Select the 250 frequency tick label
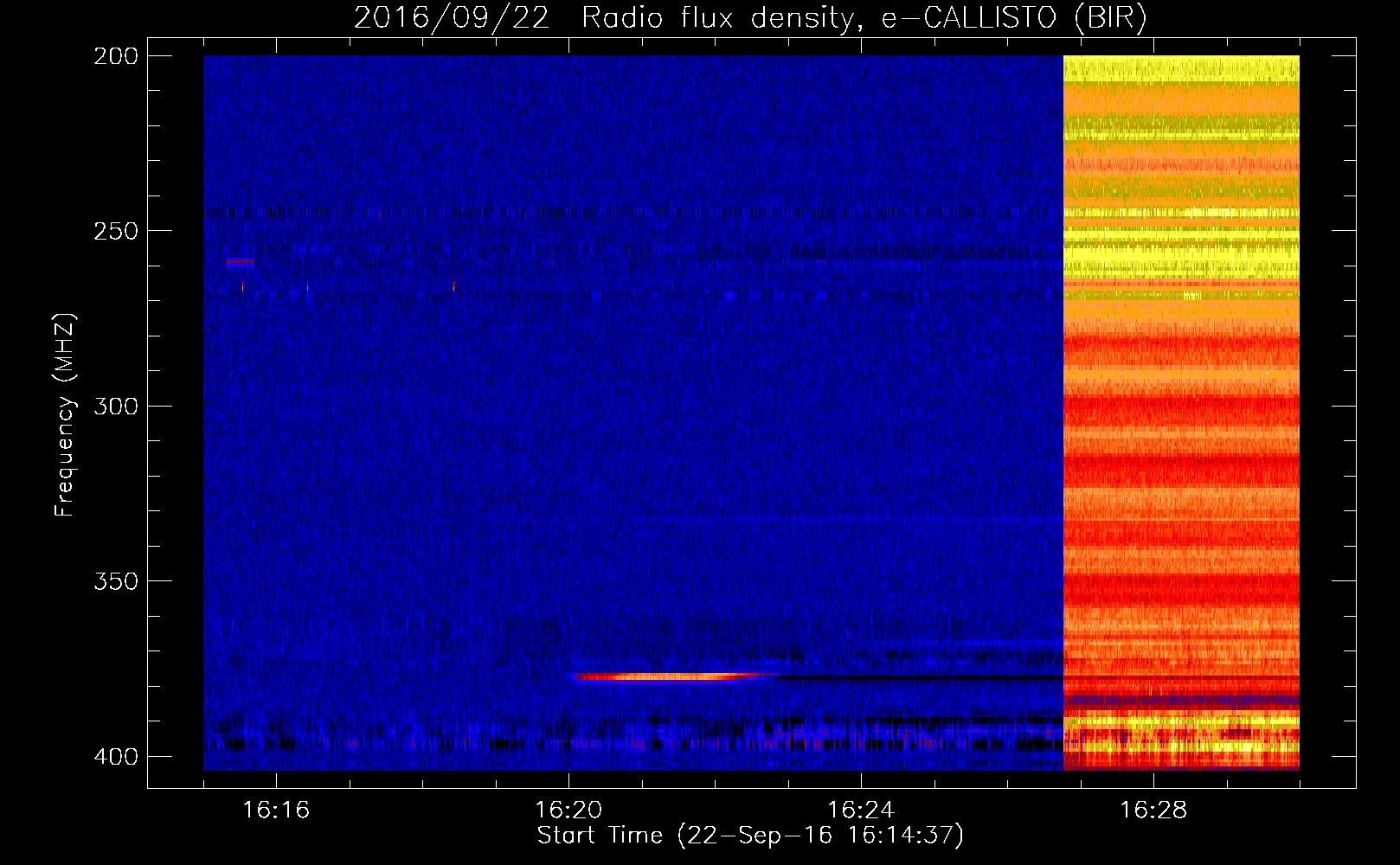The height and width of the screenshot is (865, 1400). (x=116, y=231)
